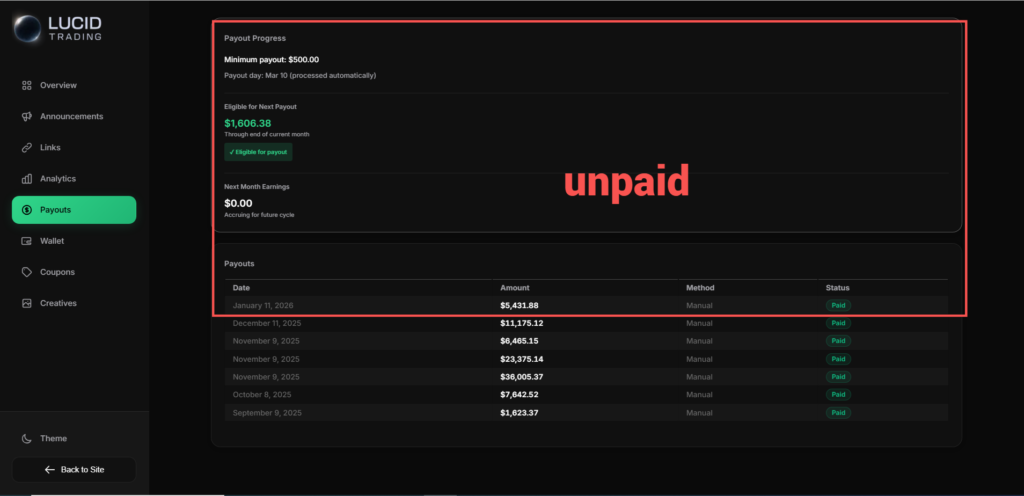The image size is (1024, 496).
Task: Click the Lucid Trading logo
Action: (x=62, y=29)
